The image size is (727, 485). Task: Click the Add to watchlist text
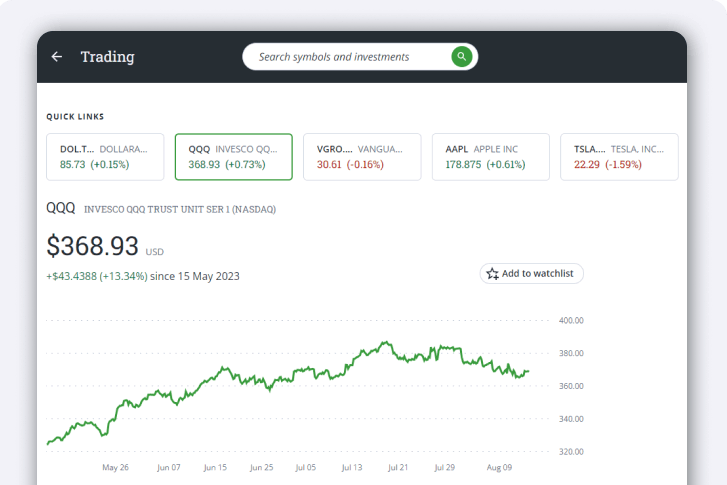pos(539,274)
